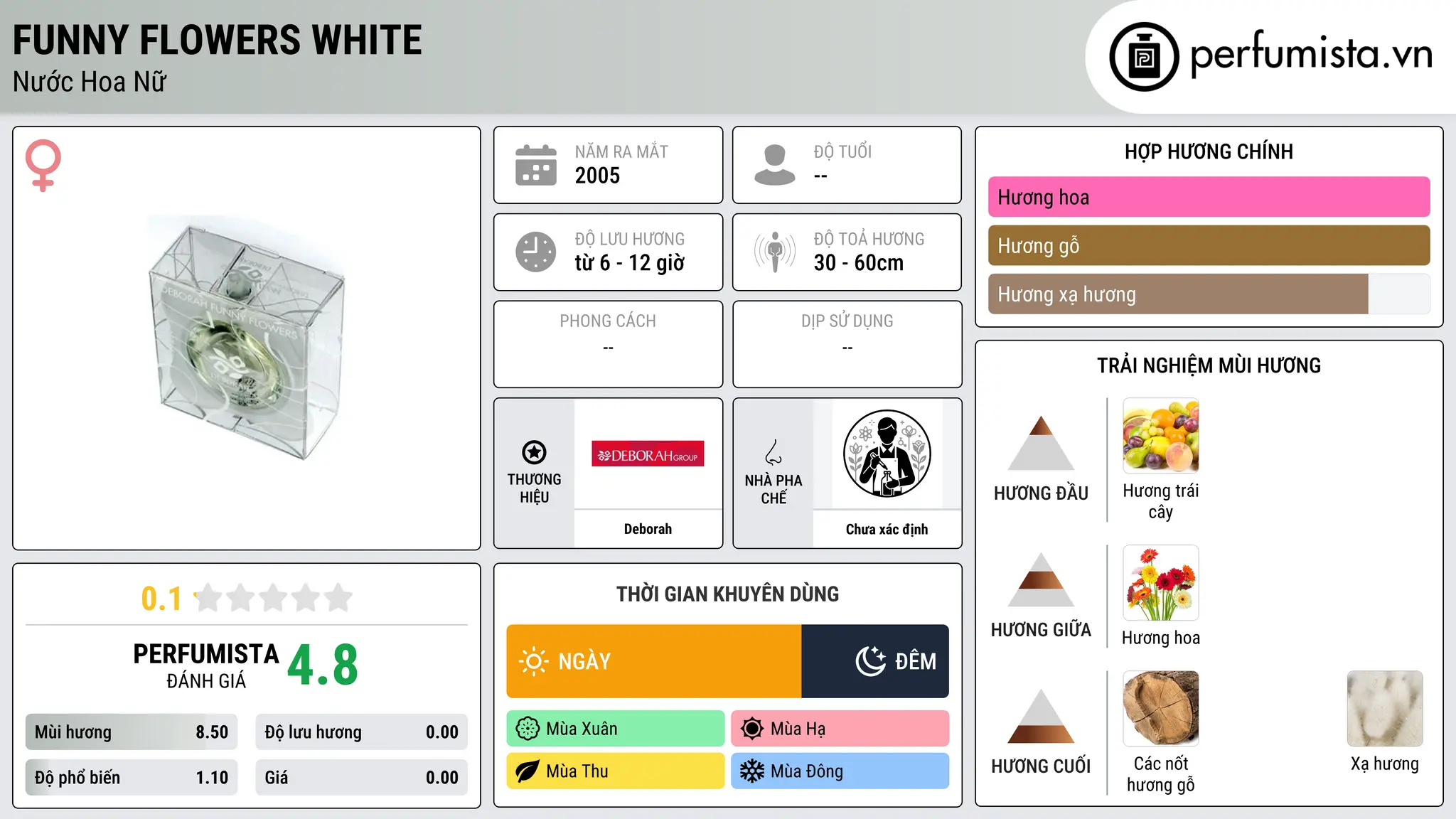Click the calendar icon beside Năm ra mắt

click(536, 165)
